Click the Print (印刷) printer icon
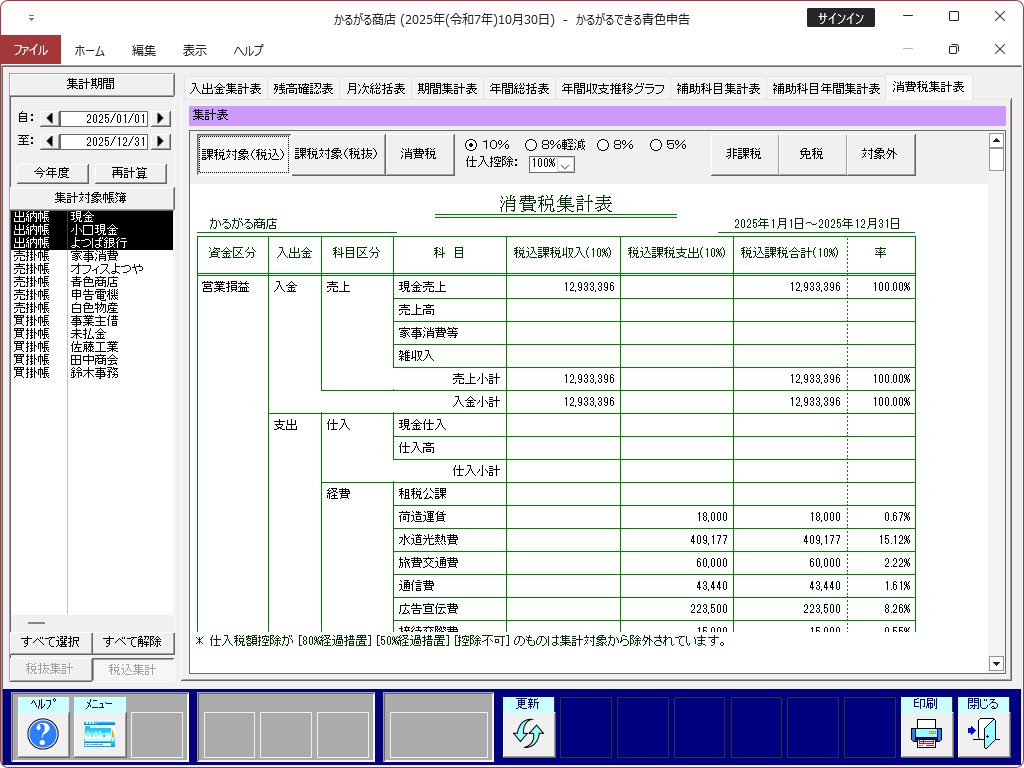This screenshot has width=1024, height=768. pos(925,735)
